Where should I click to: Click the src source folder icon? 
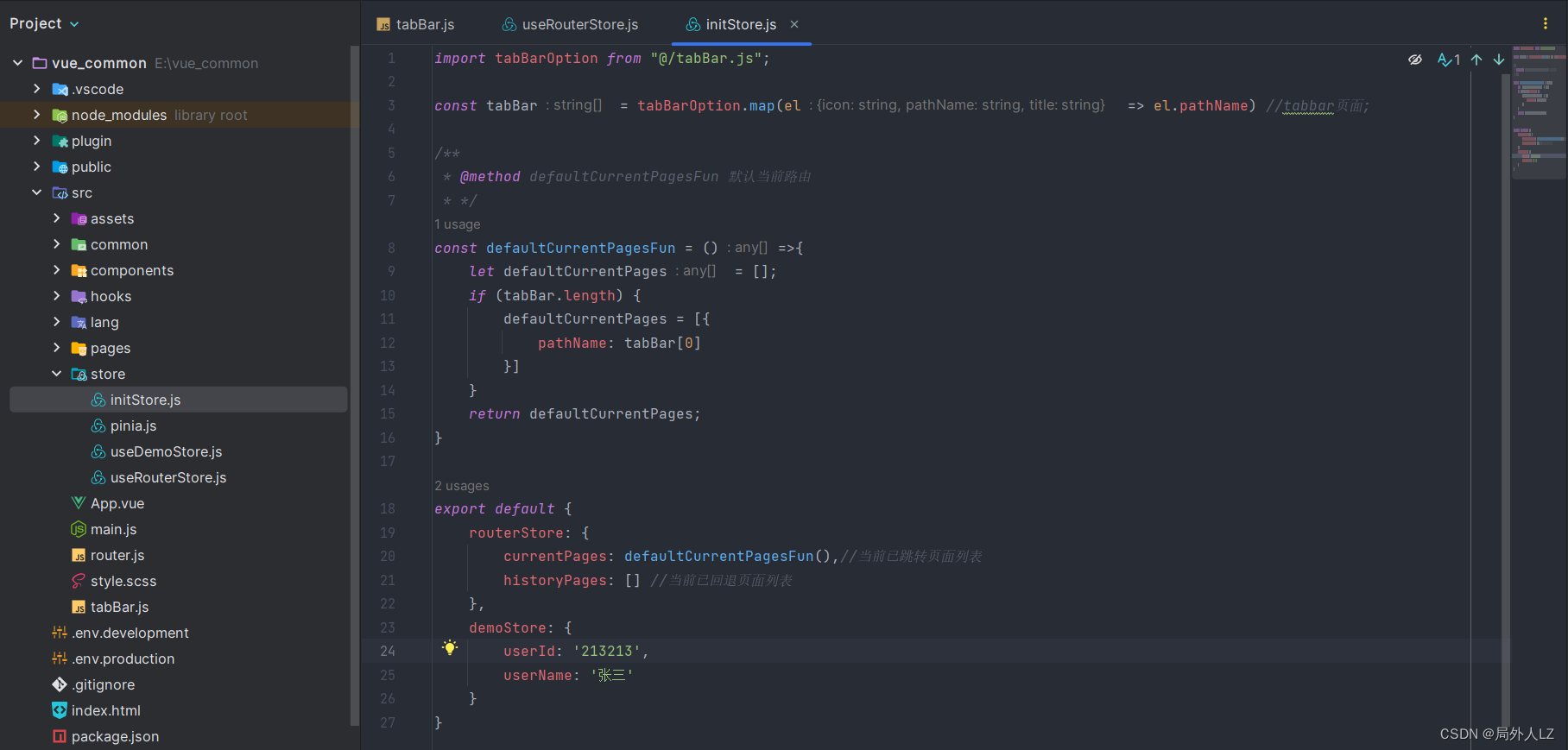(60, 192)
